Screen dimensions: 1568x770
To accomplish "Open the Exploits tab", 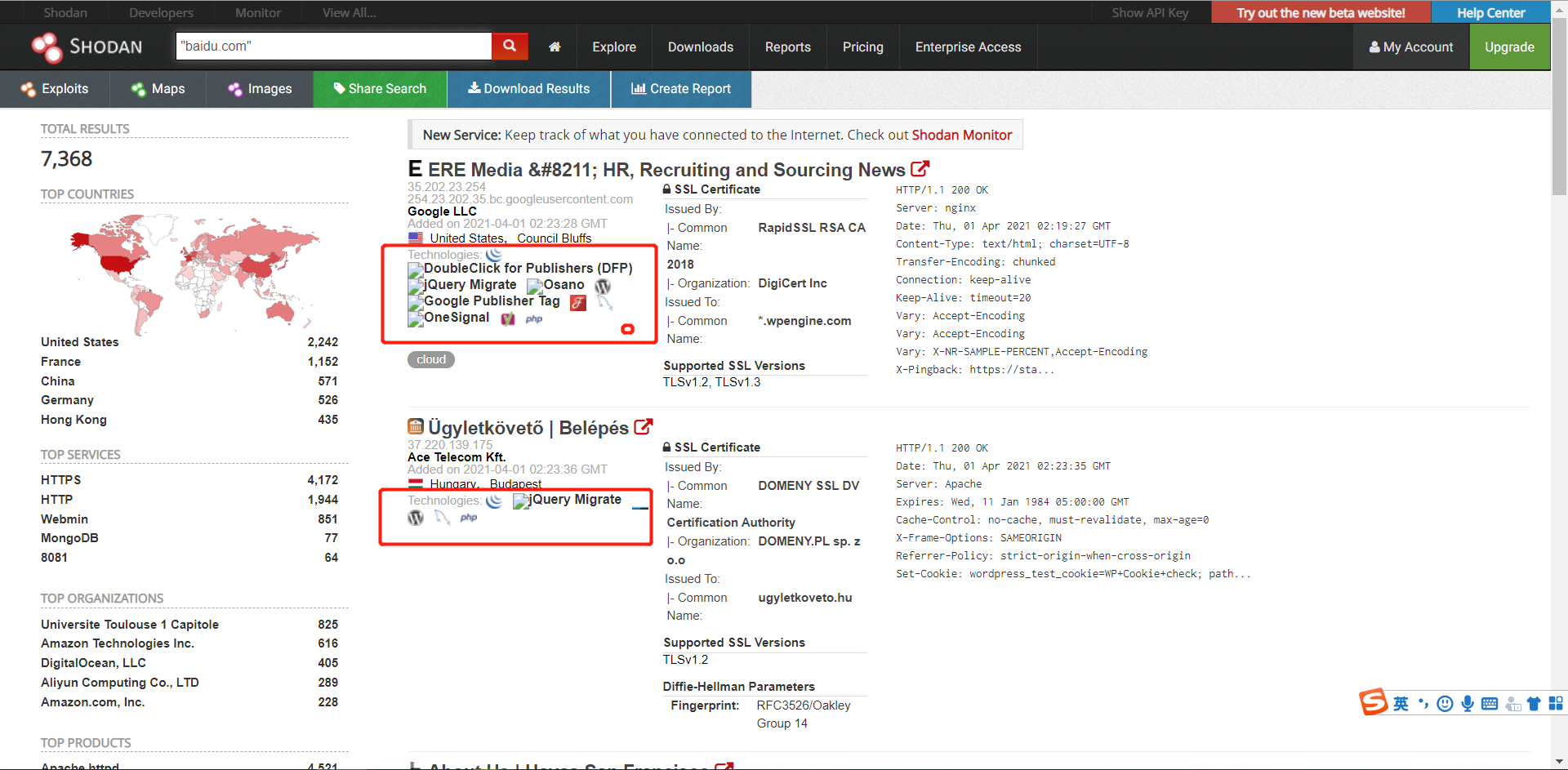I will pos(55,89).
